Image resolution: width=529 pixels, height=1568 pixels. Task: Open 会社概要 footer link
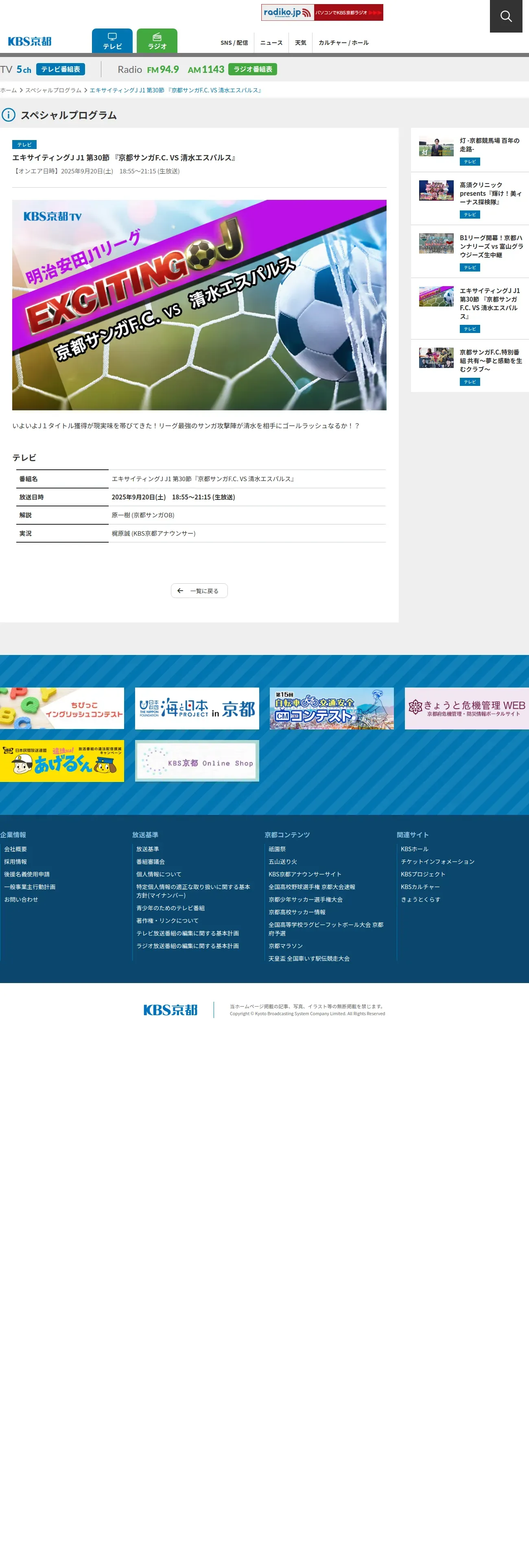point(16,849)
